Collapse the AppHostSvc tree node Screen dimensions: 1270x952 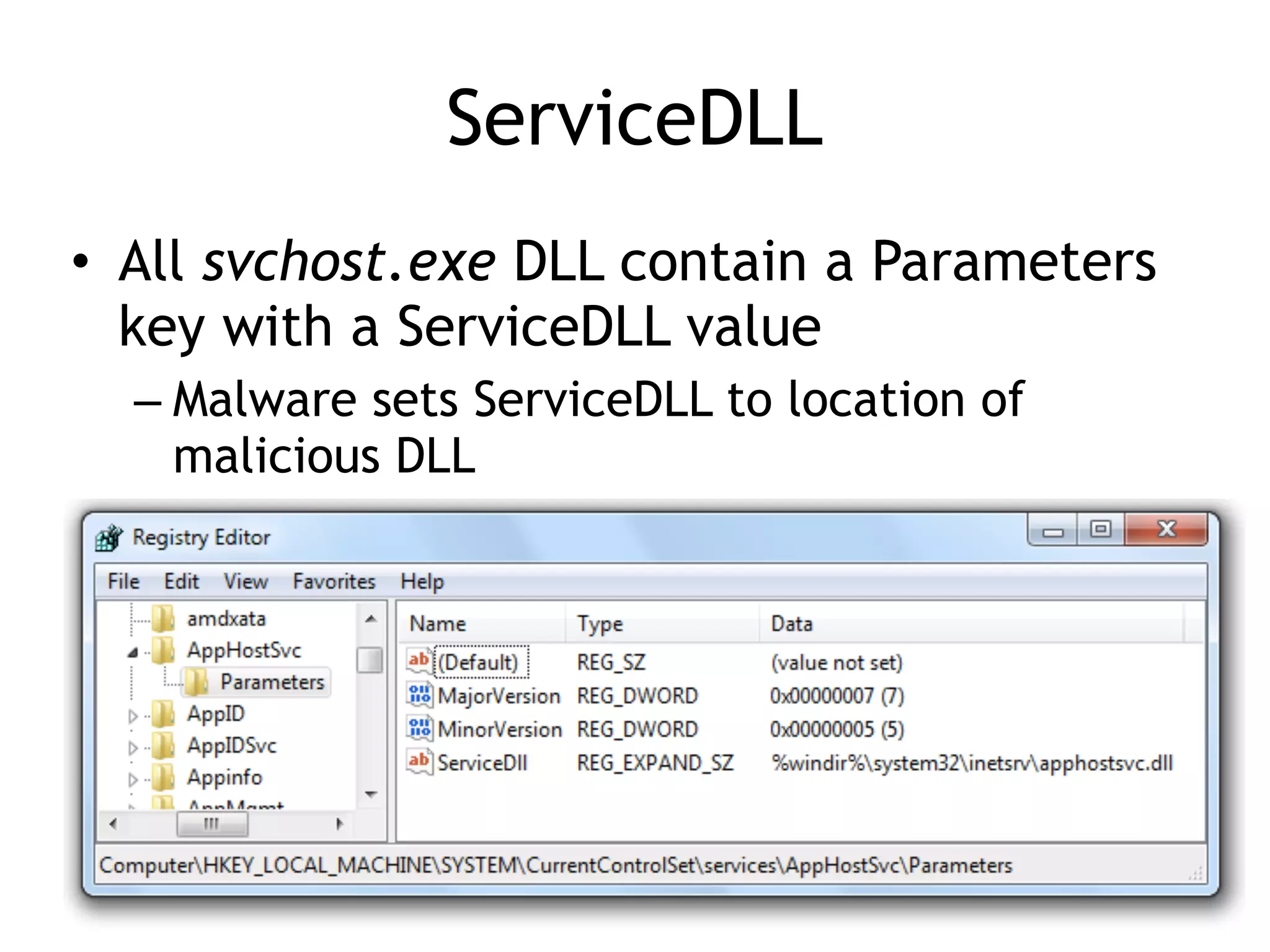click(x=132, y=652)
